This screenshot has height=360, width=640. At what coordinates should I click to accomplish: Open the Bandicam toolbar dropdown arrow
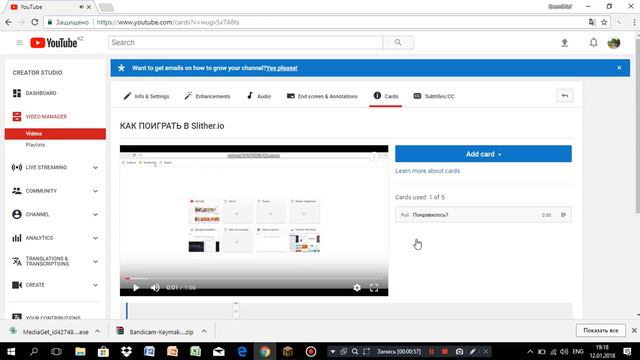pyautogui.click(x=333, y=351)
